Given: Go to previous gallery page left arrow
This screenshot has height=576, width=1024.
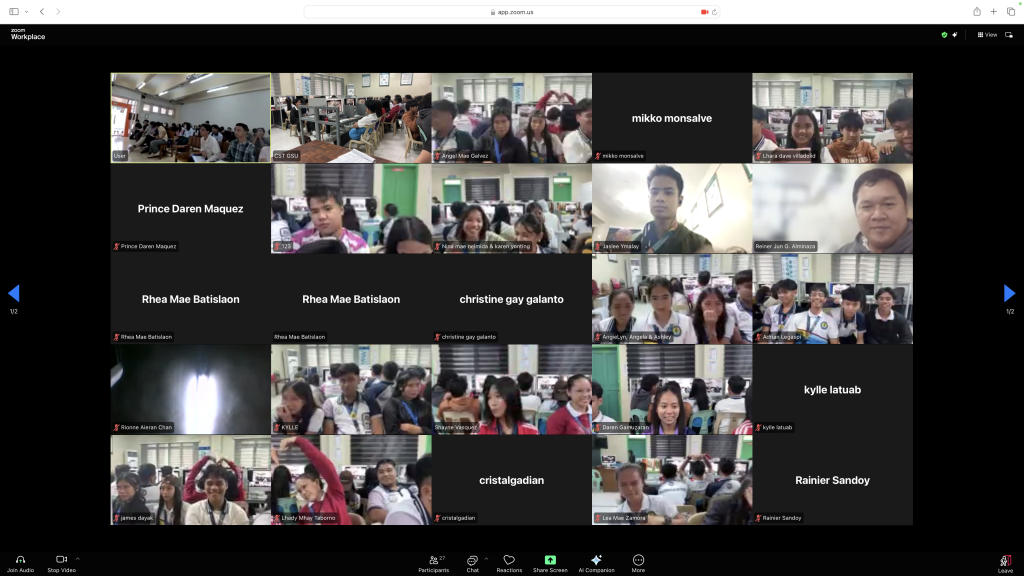Looking at the screenshot, I should [x=14, y=293].
